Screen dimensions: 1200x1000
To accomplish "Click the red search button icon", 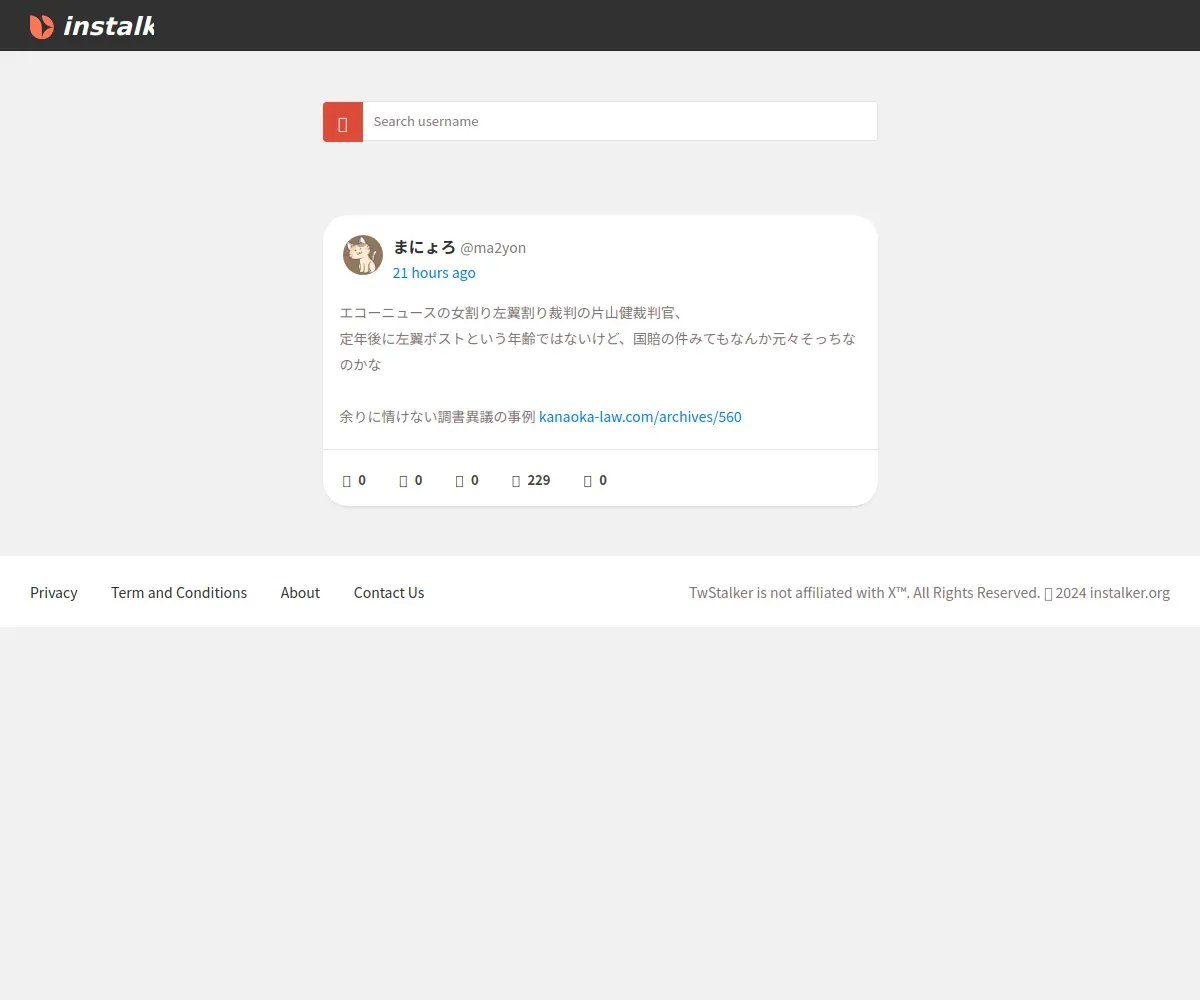I will (343, 122).
